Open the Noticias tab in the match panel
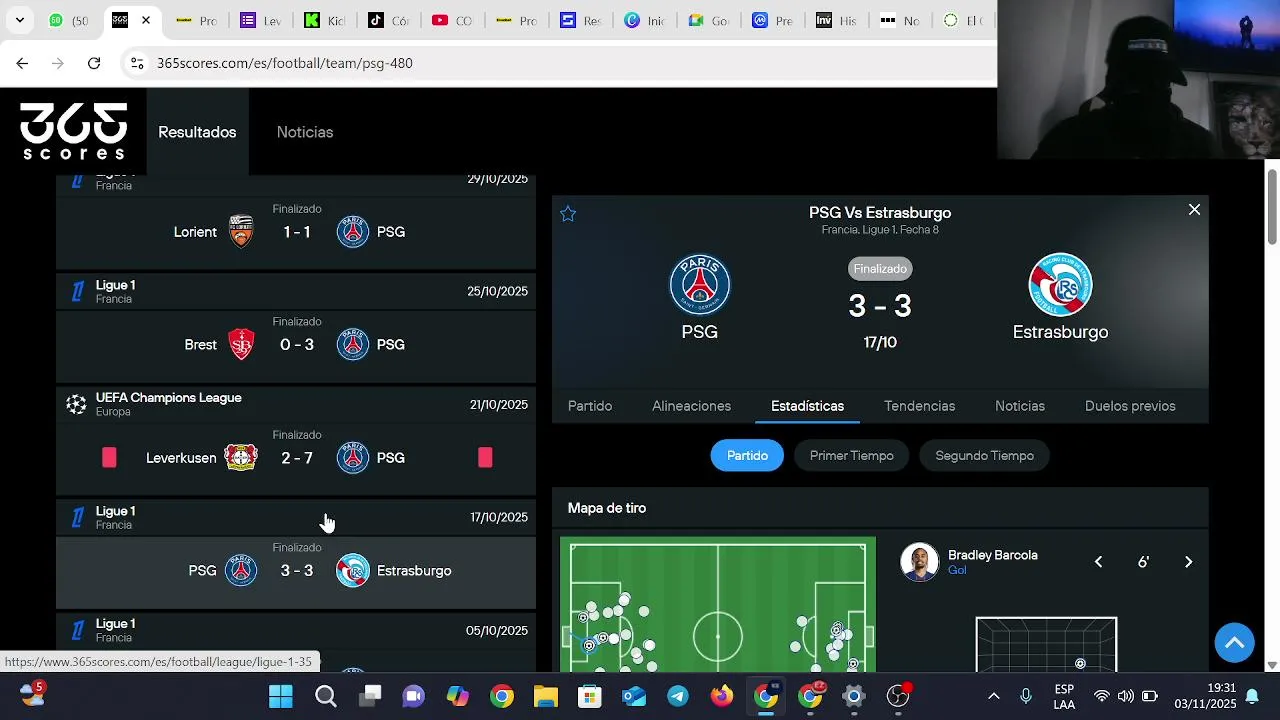 click(1020, 406)
